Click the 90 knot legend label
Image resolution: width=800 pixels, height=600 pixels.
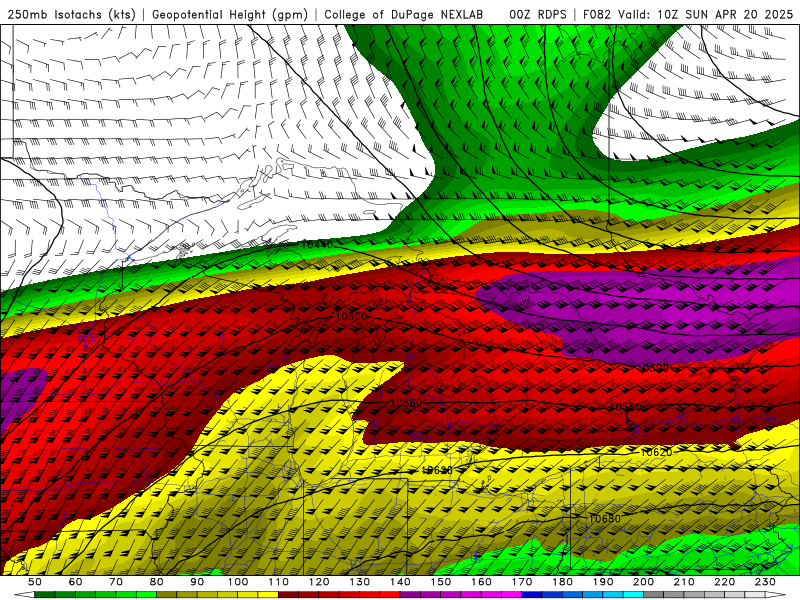click(197, 582)
